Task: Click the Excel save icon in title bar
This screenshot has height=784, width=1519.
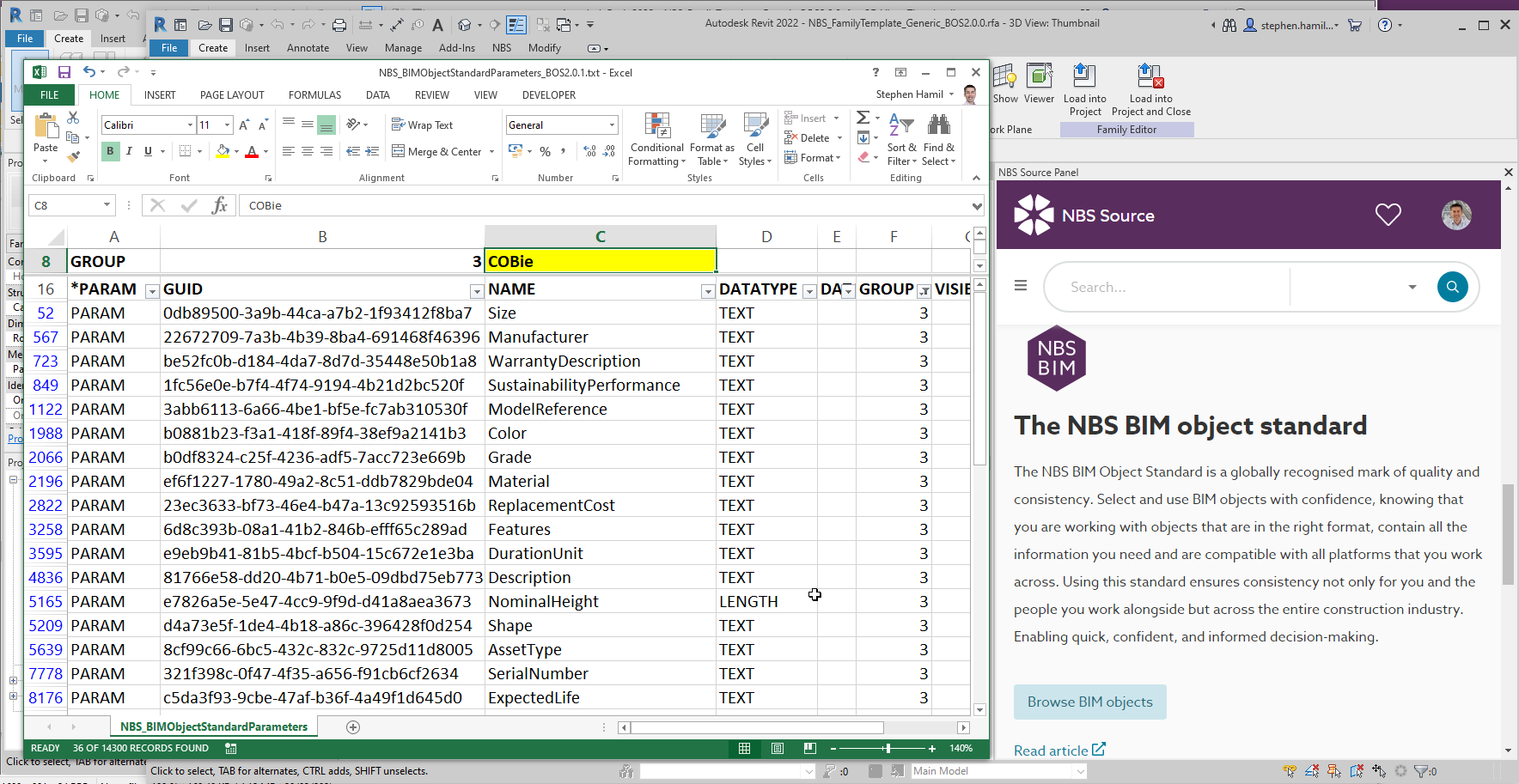Action: click(64, 73)
